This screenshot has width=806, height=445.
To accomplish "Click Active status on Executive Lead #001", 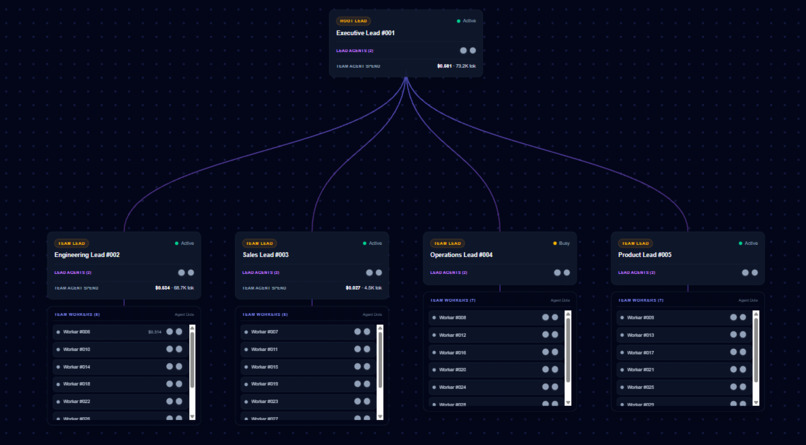I will point(466,21).
